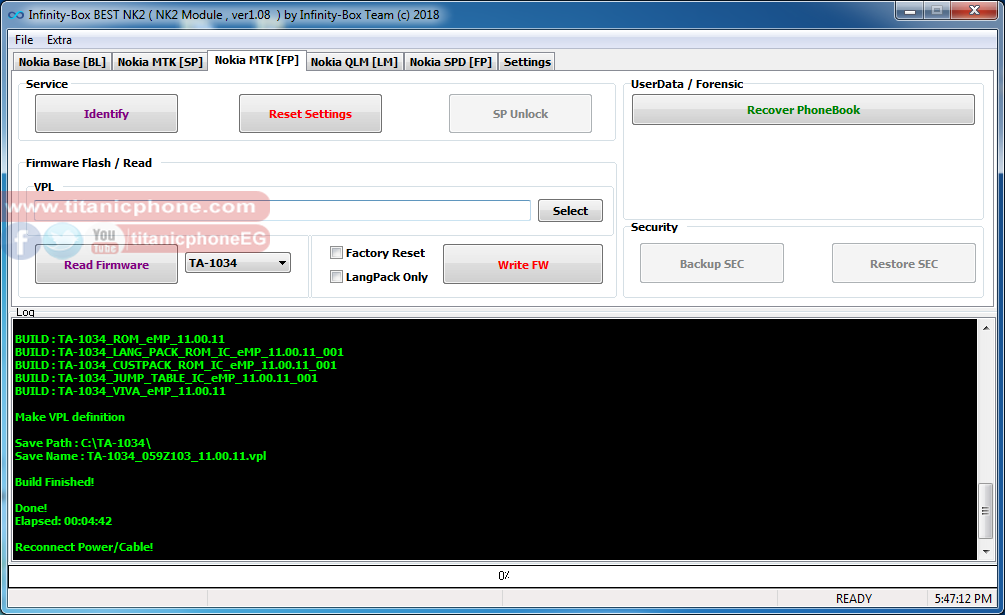
Task: Click the Write FW button
Action: (x=523, y=264)
